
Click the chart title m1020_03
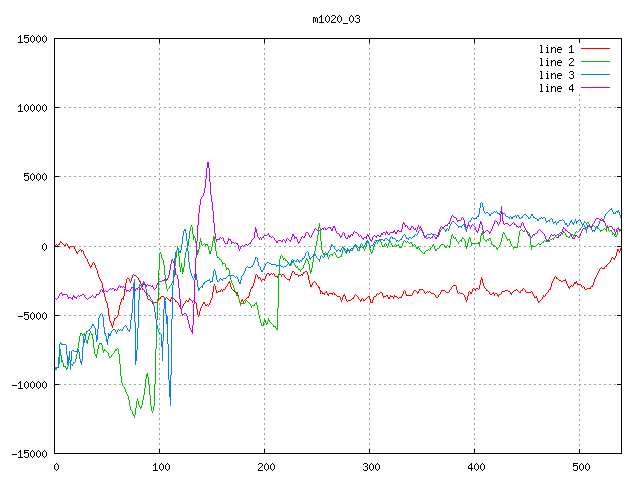pyautogui.click(x=336, y=19)
